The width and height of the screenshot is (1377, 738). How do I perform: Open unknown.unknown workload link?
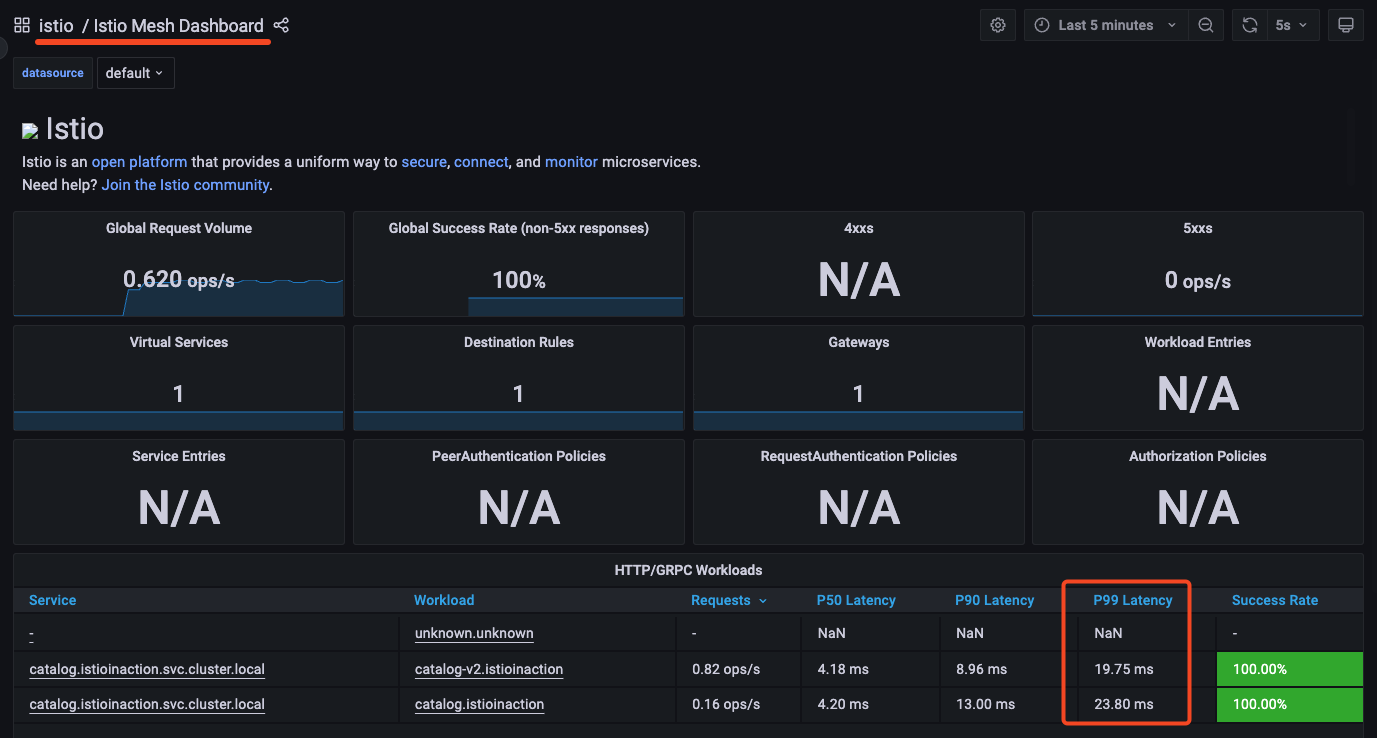tap(474, 633)
